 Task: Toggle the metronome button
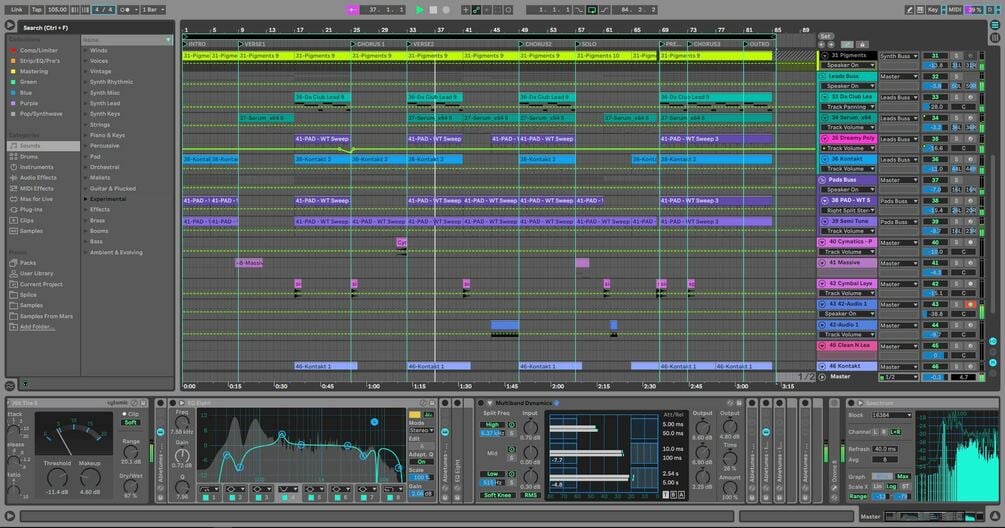point(126,10)
